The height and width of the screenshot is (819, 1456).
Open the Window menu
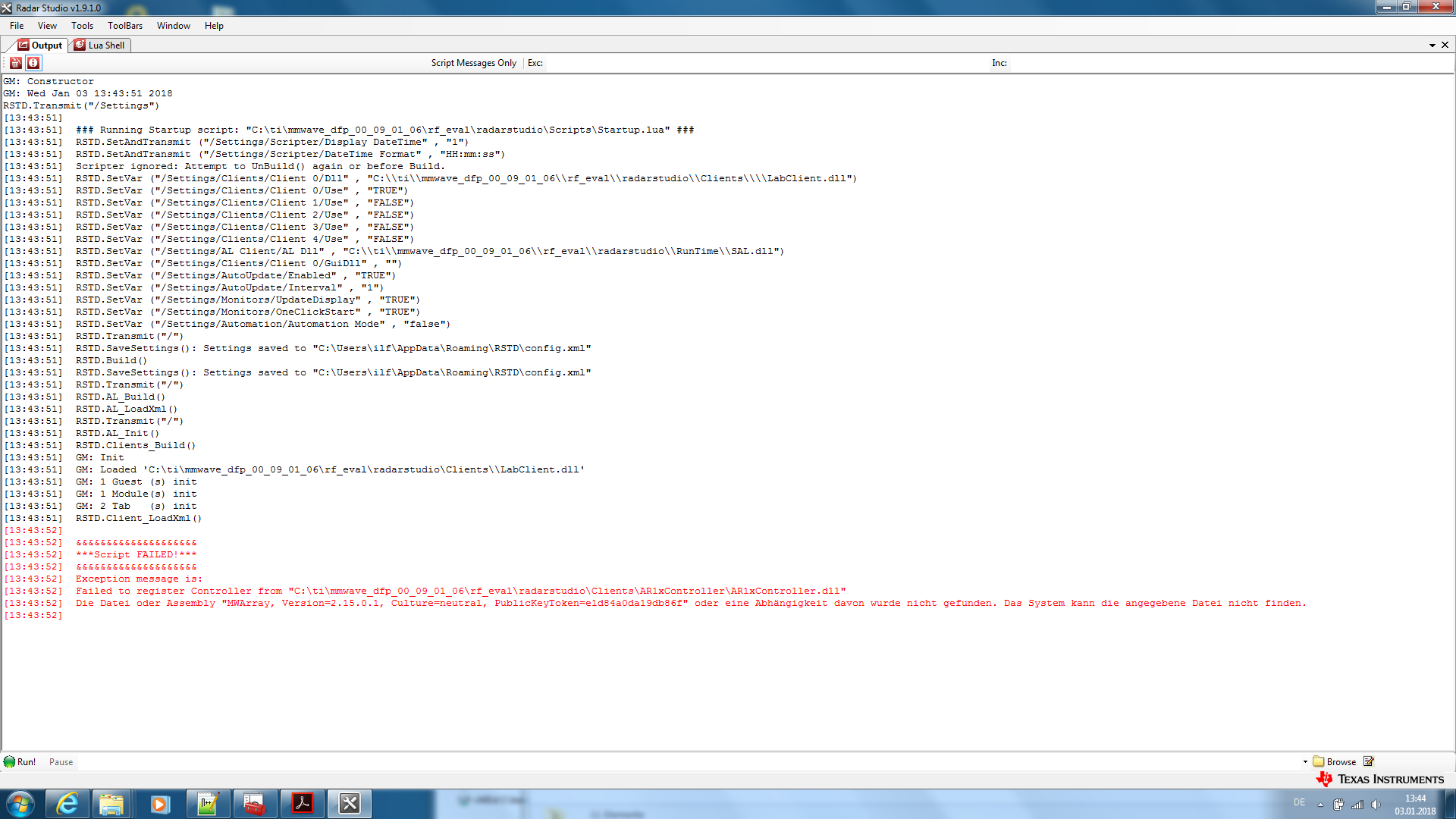point(173,26)
